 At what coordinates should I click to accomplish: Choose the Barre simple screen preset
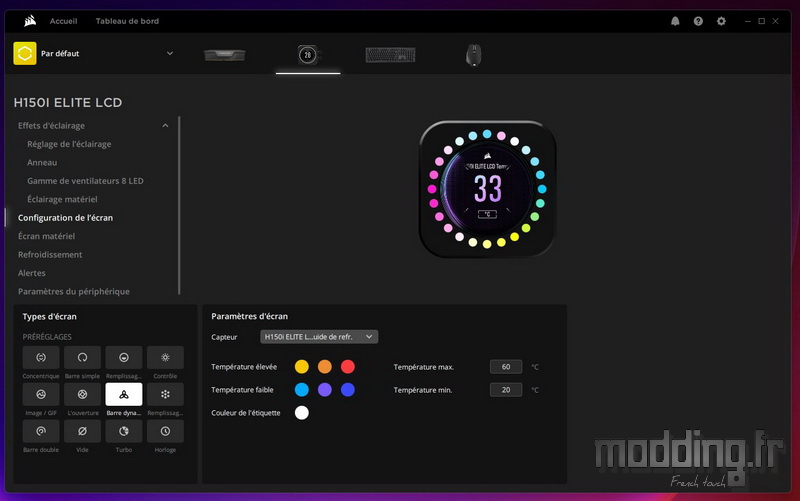click(x=82, y=358)
